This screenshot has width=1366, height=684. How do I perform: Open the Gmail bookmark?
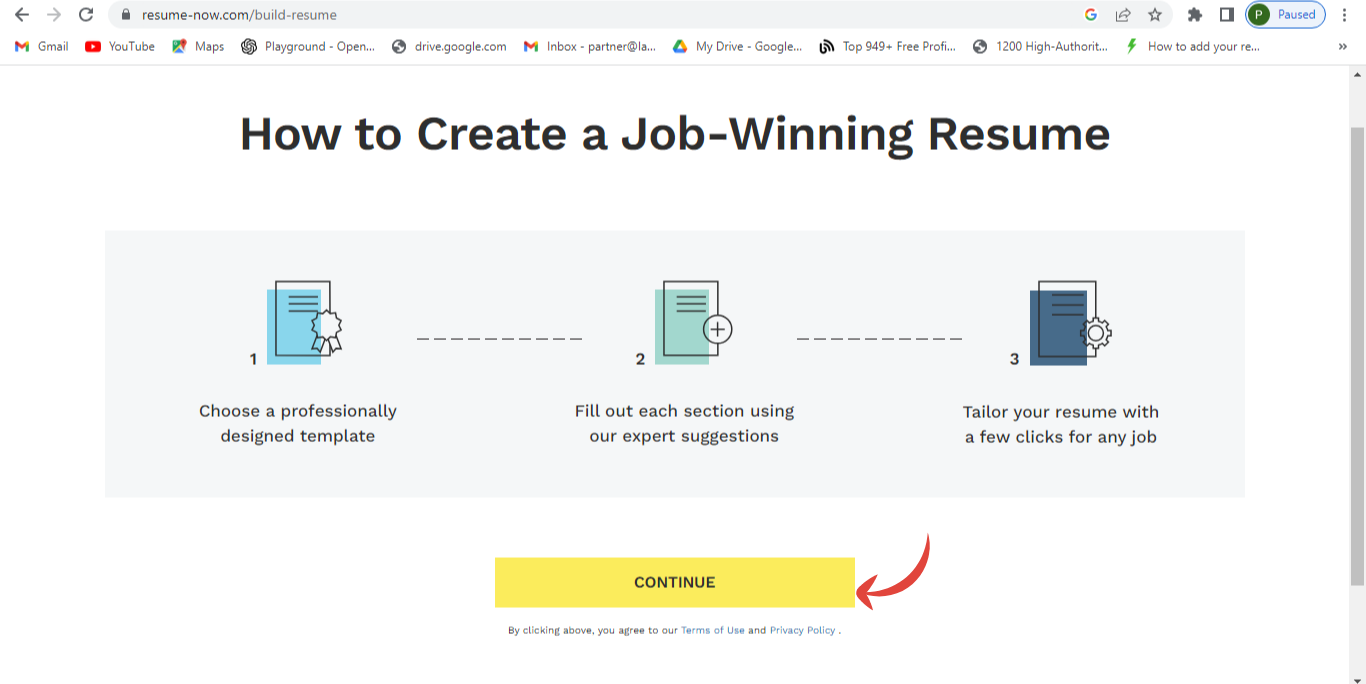pyautogui.click(x=42, y=46)
